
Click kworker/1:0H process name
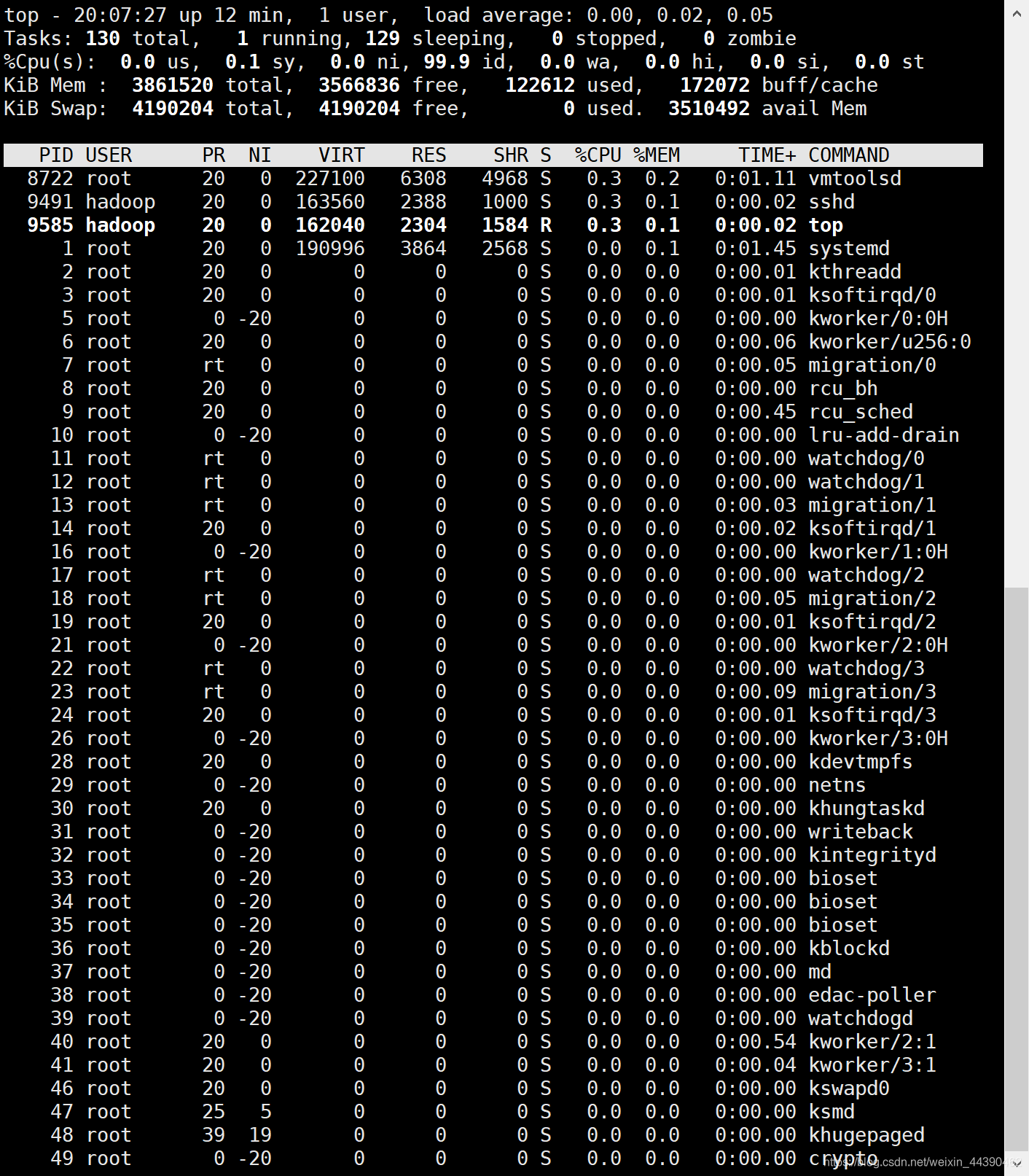pyautogui.click(x=878, y=552)
